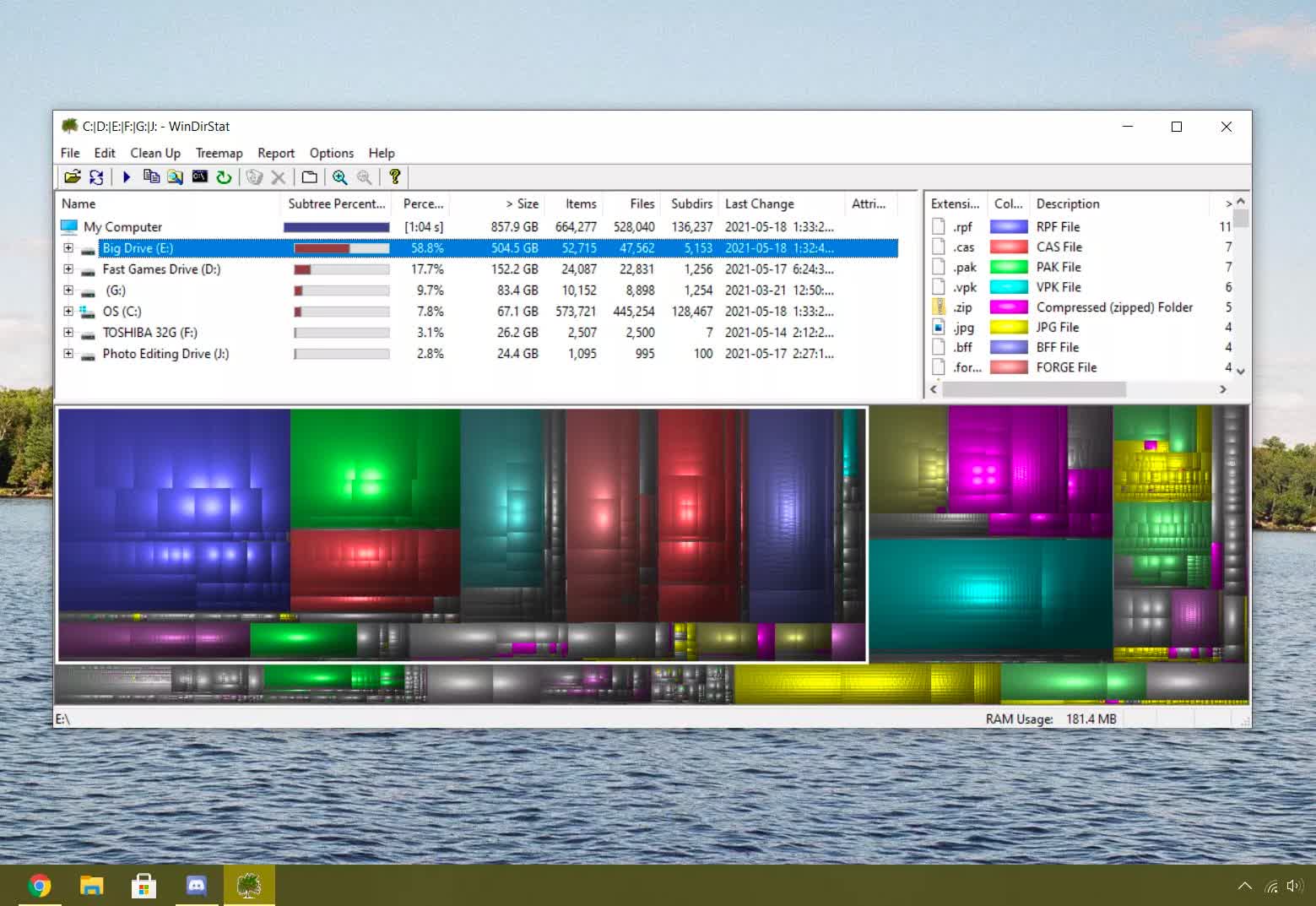The image size is (1316, 906).
Task: Select the magenta zip file color swatch
Action: 1008,307
